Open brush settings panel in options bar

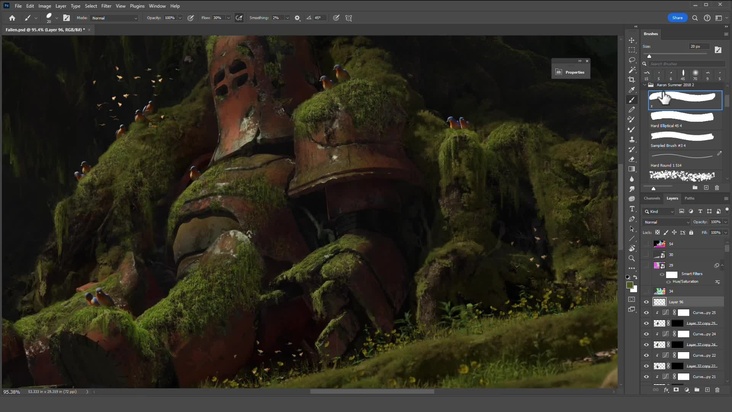click(x=66, y=18)
